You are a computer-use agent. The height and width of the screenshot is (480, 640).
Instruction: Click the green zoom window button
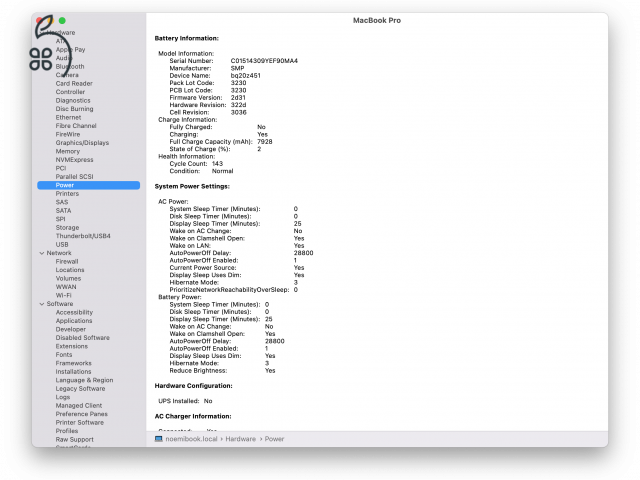click(x=62, y=20)
